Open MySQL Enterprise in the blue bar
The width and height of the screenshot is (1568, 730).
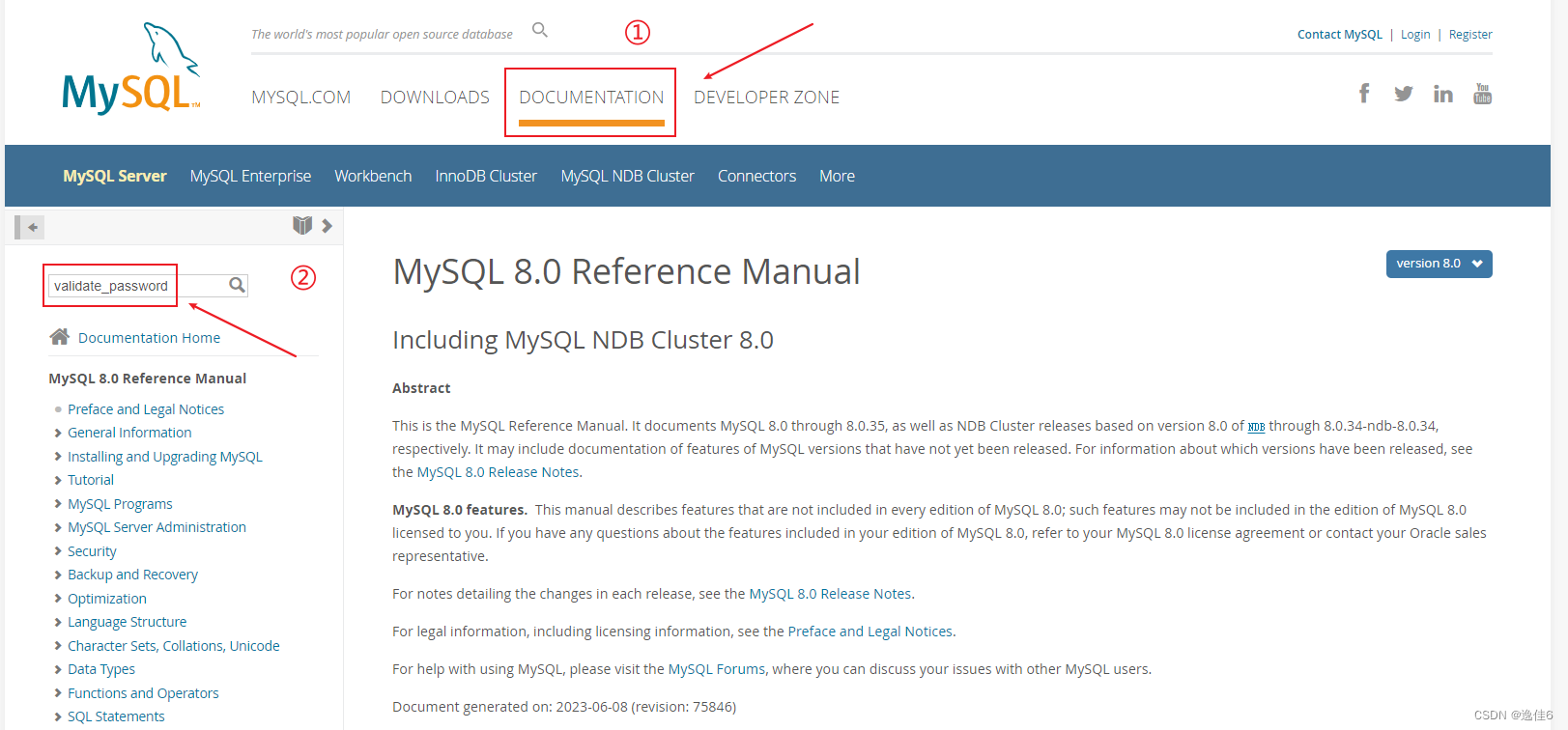[250, 176]
